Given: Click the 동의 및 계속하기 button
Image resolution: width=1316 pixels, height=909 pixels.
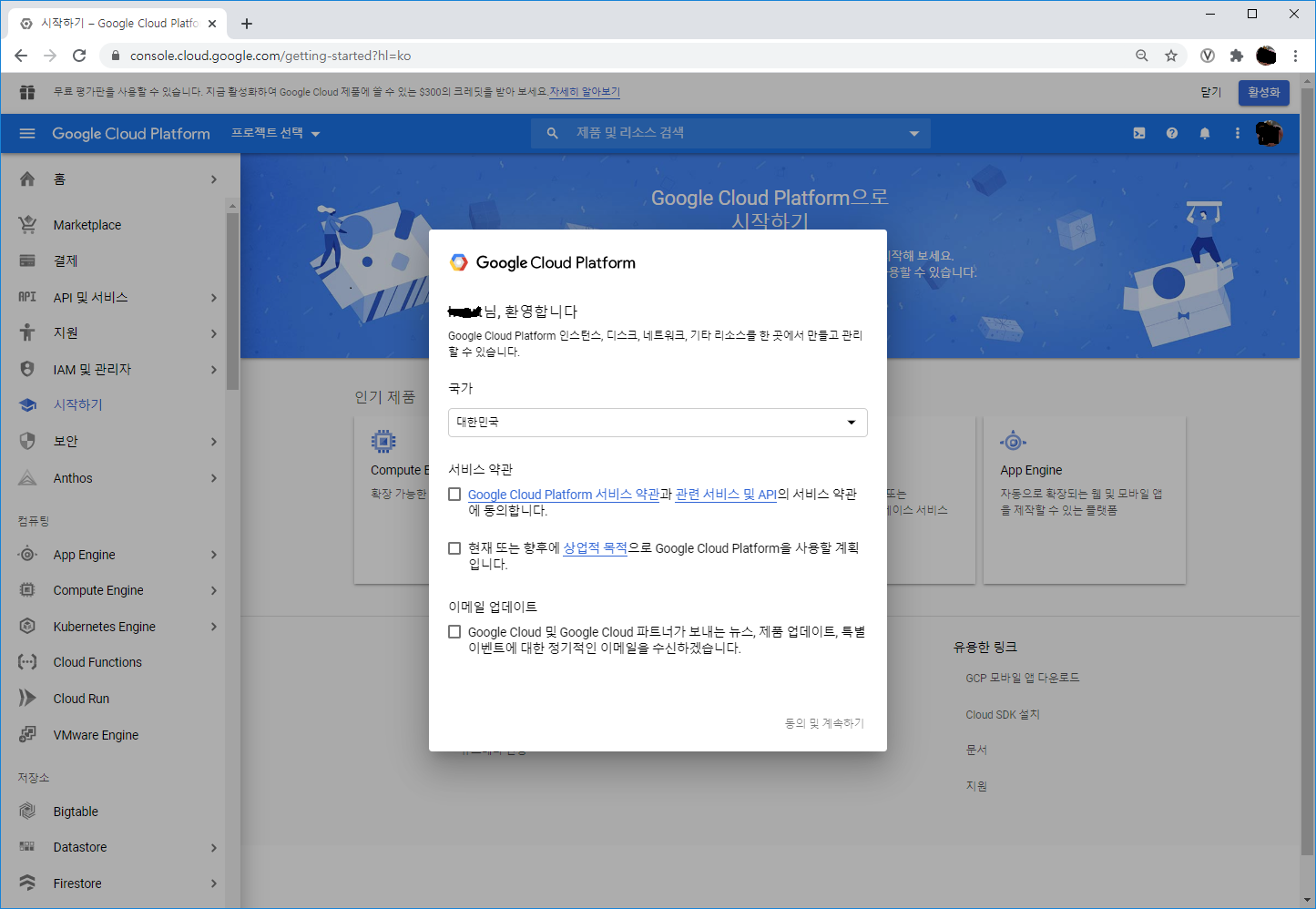Looking at the screenshot, I should (x=824, y=723).
